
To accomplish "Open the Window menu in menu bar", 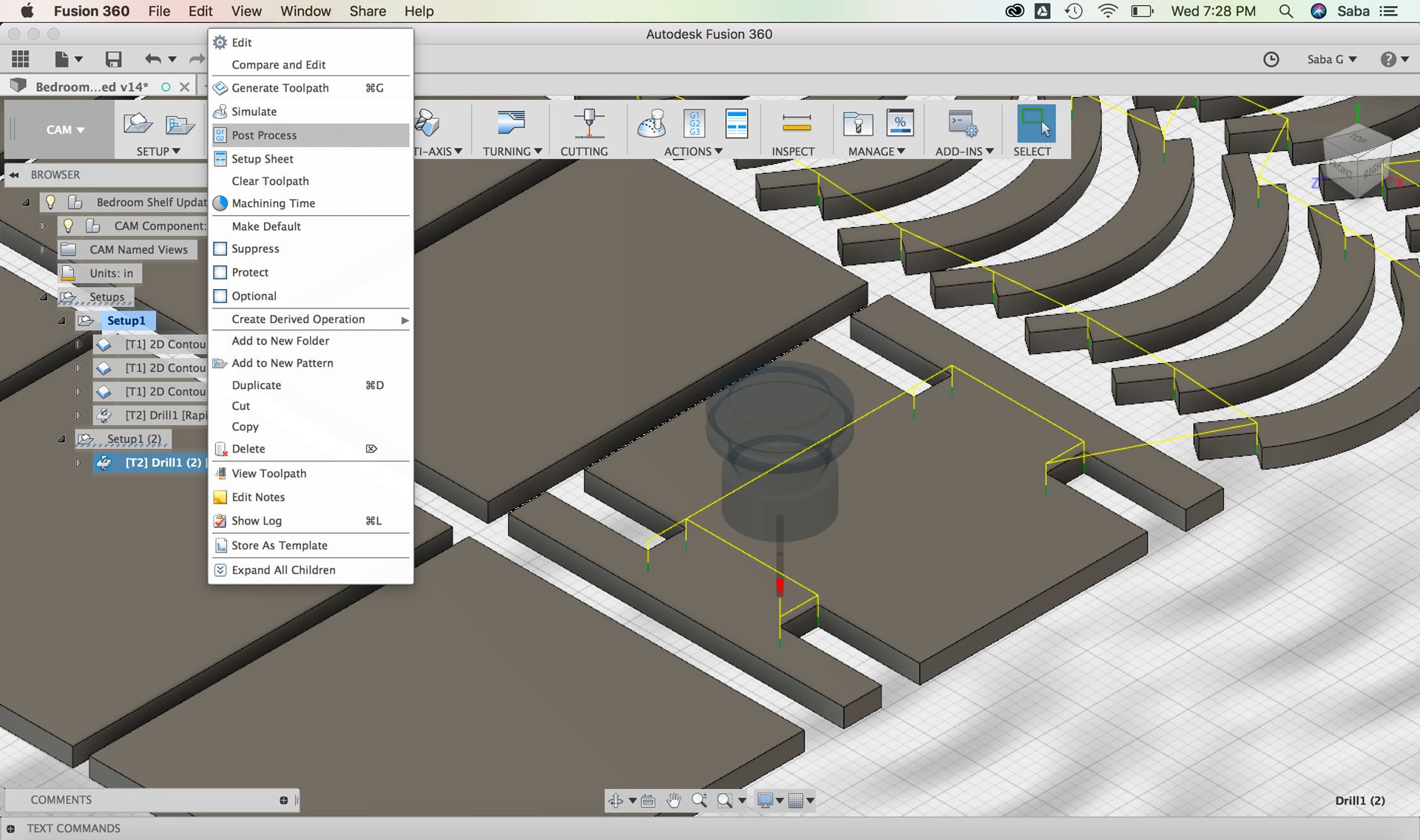I will (x=305, y=11).
